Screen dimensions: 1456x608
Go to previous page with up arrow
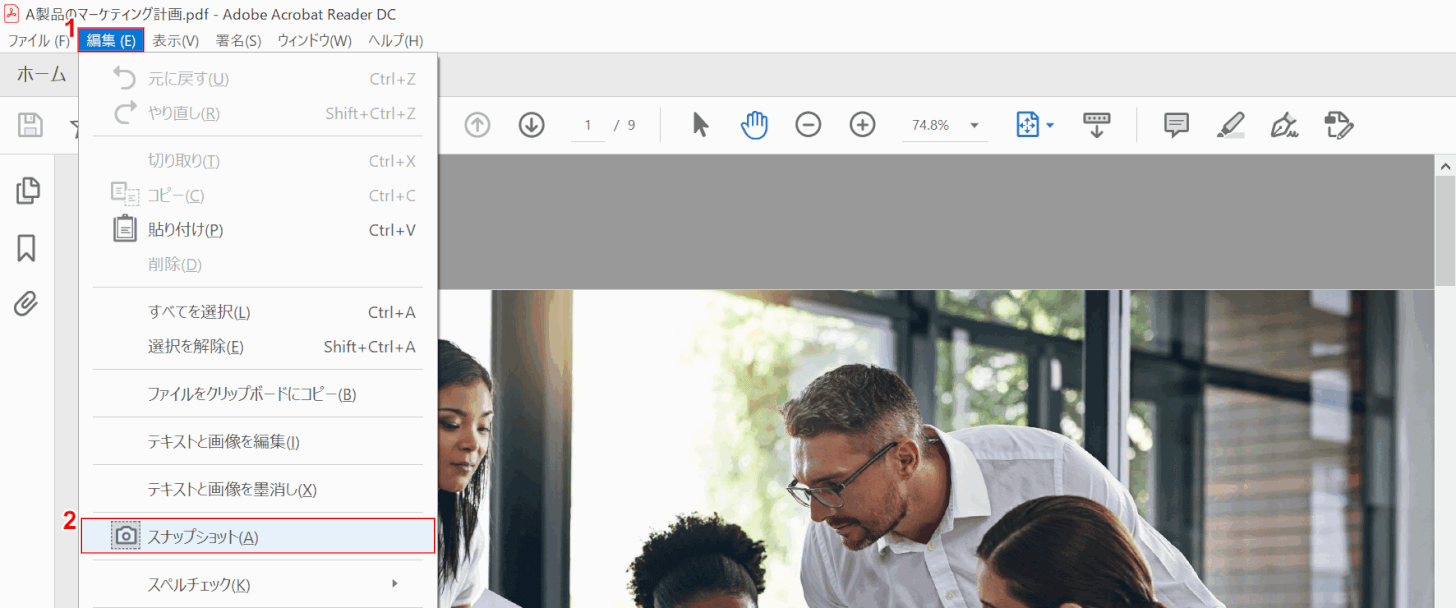[478, 125]
